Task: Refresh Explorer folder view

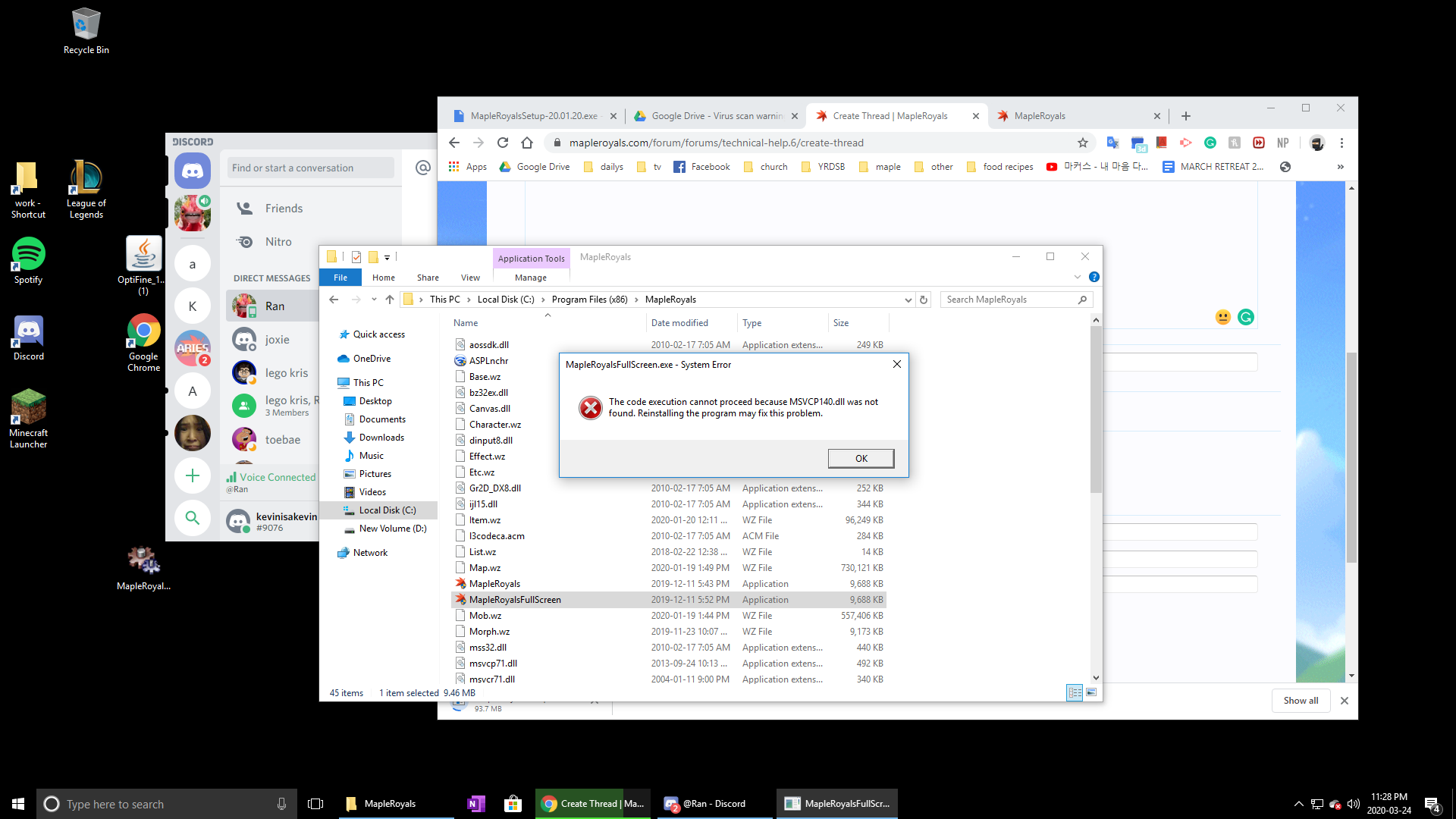Action: (924, 300)
